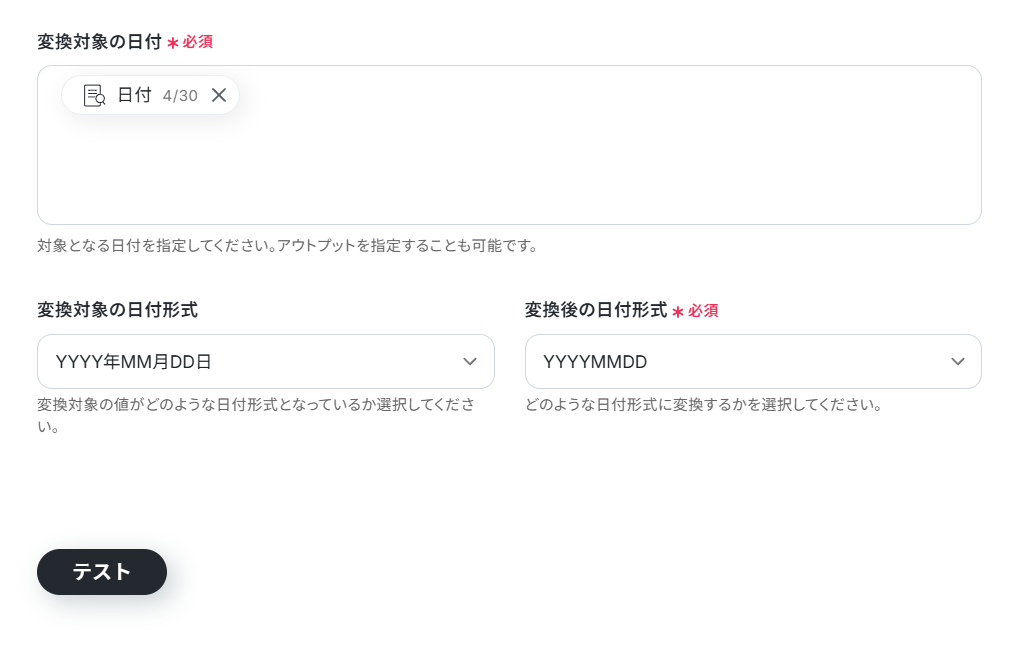The height and width of the screenshot is (646, 1025).
Task: Expand chevron arrow of converted format selector
Action: coord(958,362)
